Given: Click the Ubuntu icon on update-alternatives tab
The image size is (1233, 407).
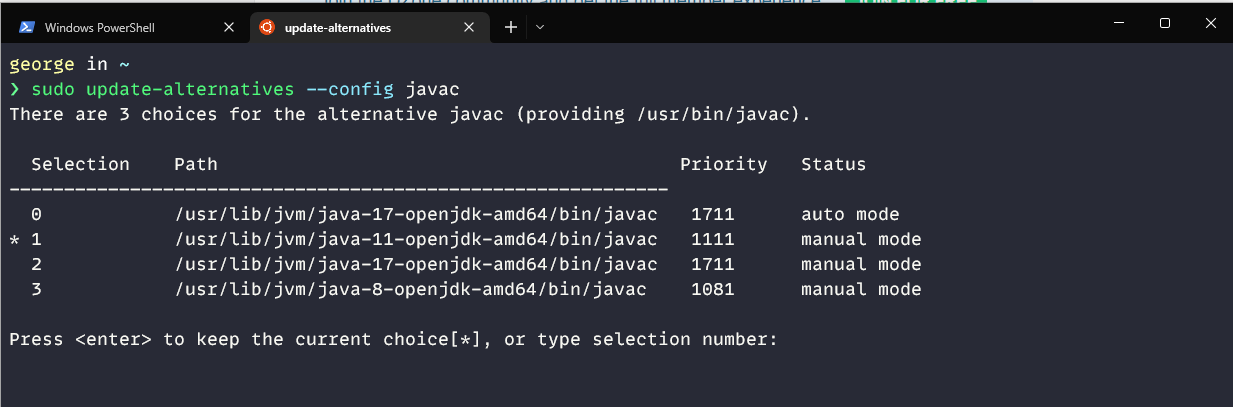Looking at the screenshot, I should [267, 28].
